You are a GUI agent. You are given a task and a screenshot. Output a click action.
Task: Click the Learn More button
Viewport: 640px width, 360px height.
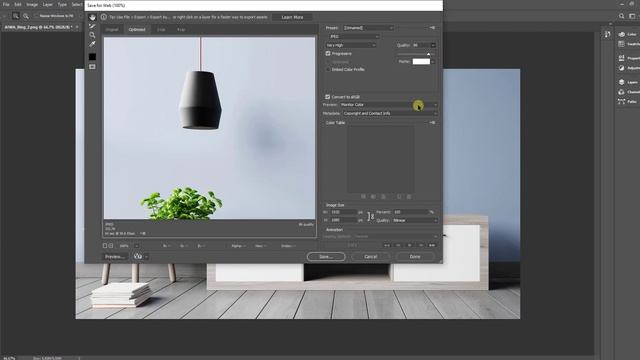point(292,17)
